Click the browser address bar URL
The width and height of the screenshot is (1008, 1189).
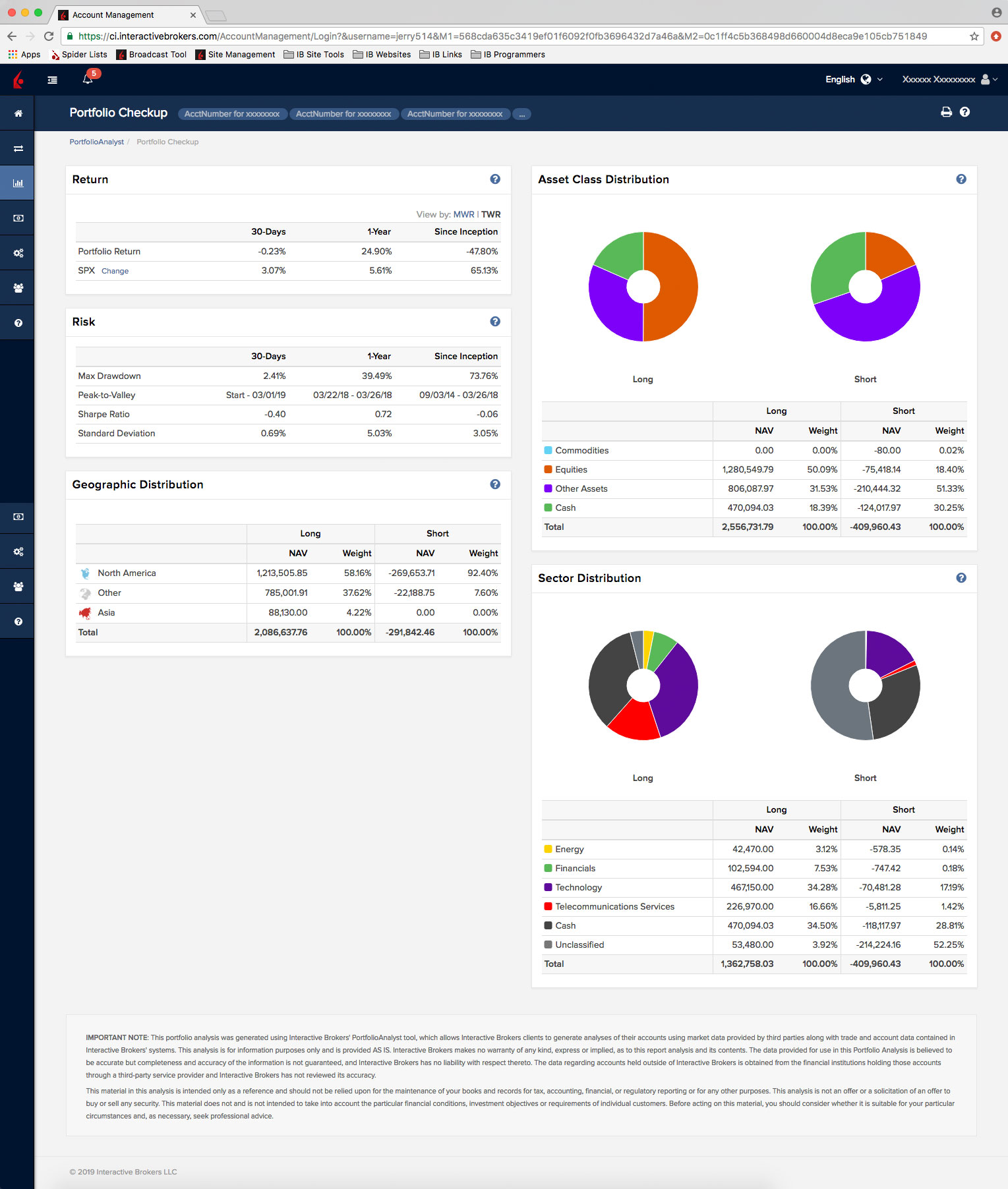click(502, 36)
